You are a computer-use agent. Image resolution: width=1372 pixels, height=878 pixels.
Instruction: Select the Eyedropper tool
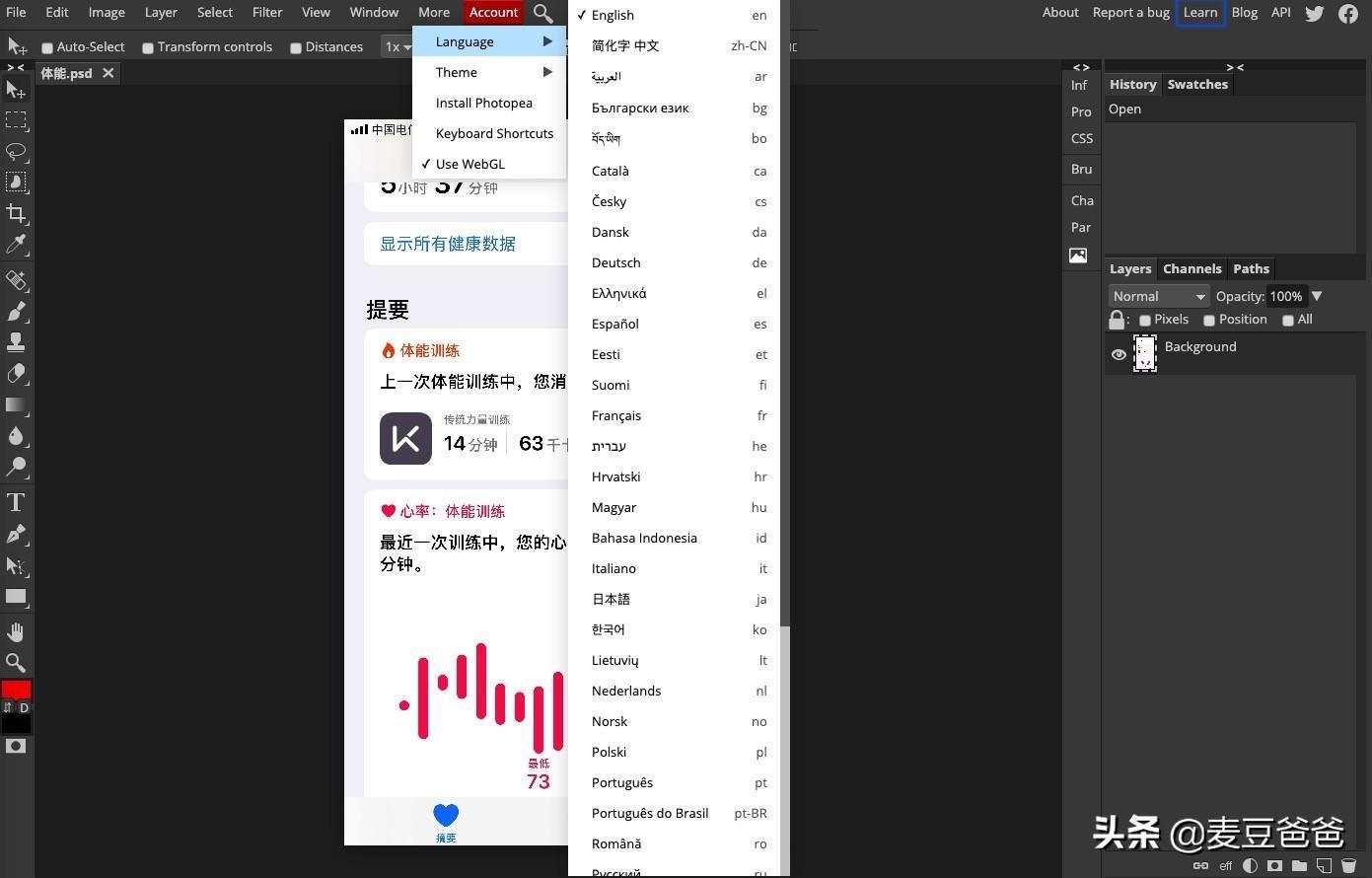tap(16, 245)
